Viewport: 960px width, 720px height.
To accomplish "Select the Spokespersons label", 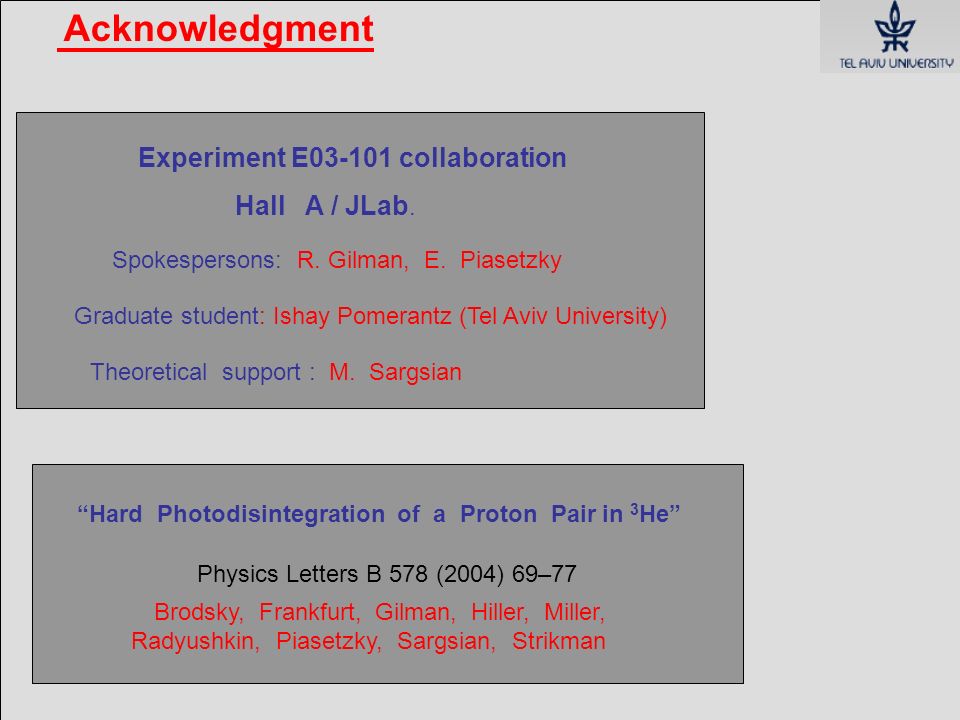I will coord(196,260).
